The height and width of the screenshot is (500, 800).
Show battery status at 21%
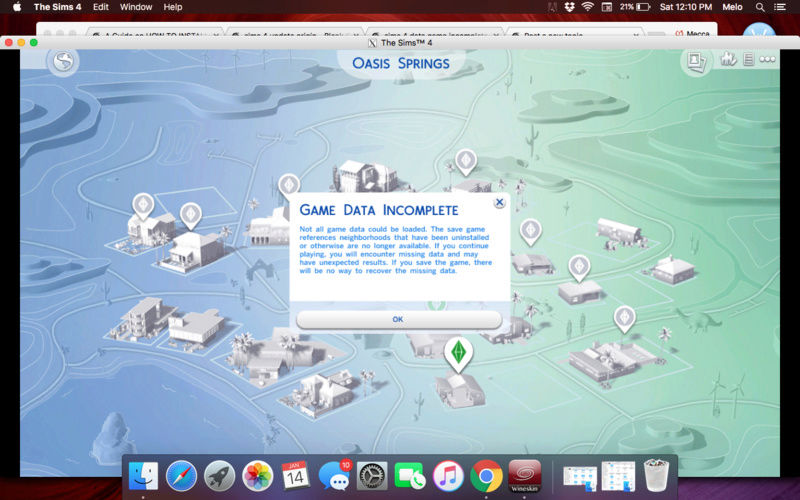pyautogui.click(x=635, y=7)
